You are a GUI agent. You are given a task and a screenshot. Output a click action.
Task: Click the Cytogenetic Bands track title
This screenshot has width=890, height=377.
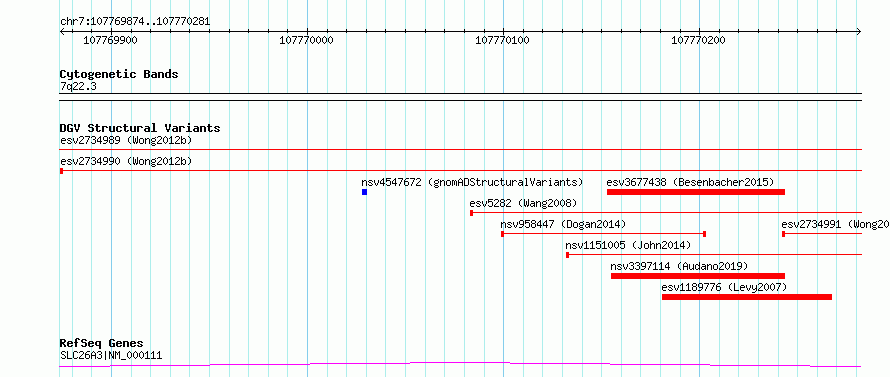(x=119, y=74)
